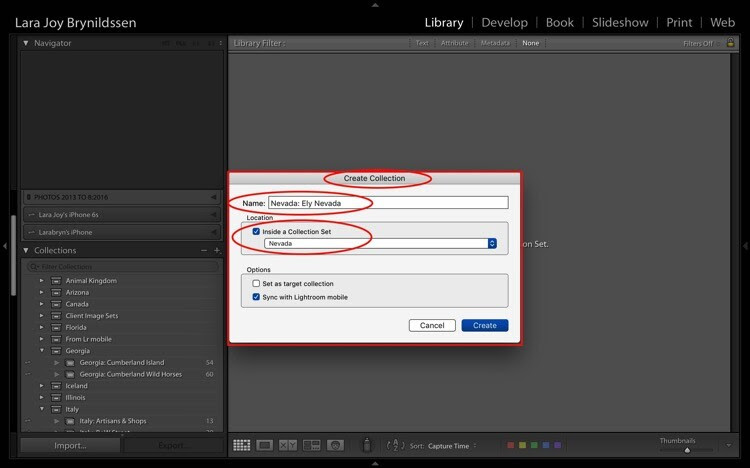This screenshot has width=750, height=468.
Task: Open toolbar content dropdown arrow
Action: point(728,445)
